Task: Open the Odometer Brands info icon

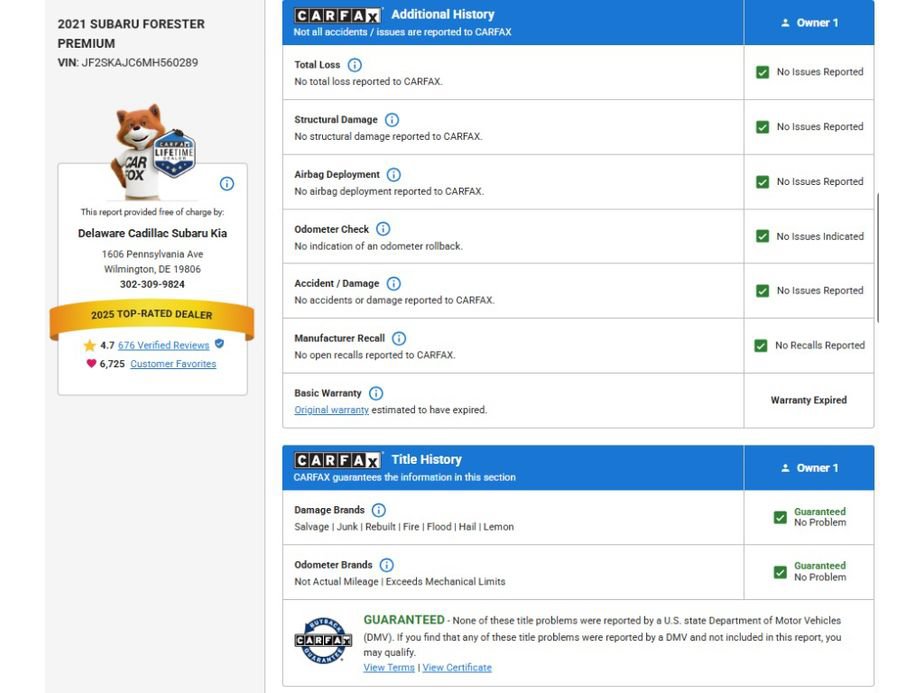Action: click(387, 565)
